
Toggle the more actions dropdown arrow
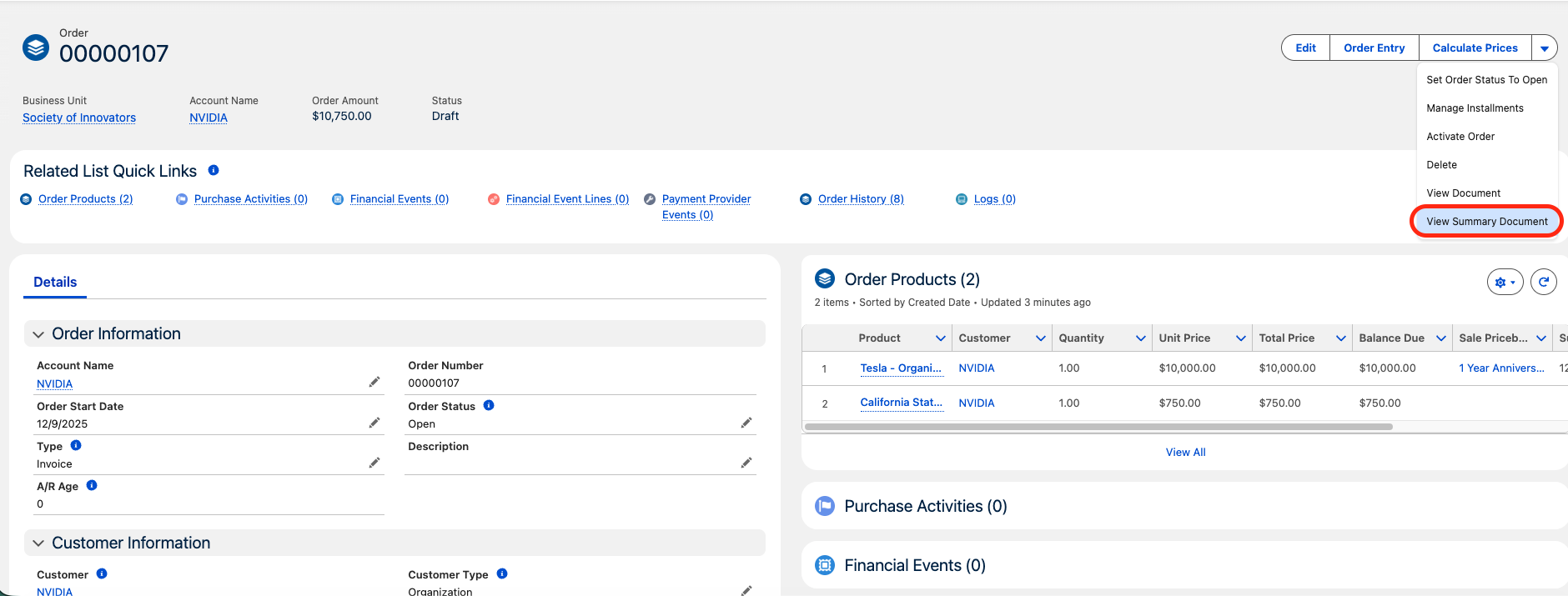(1545, 48)
